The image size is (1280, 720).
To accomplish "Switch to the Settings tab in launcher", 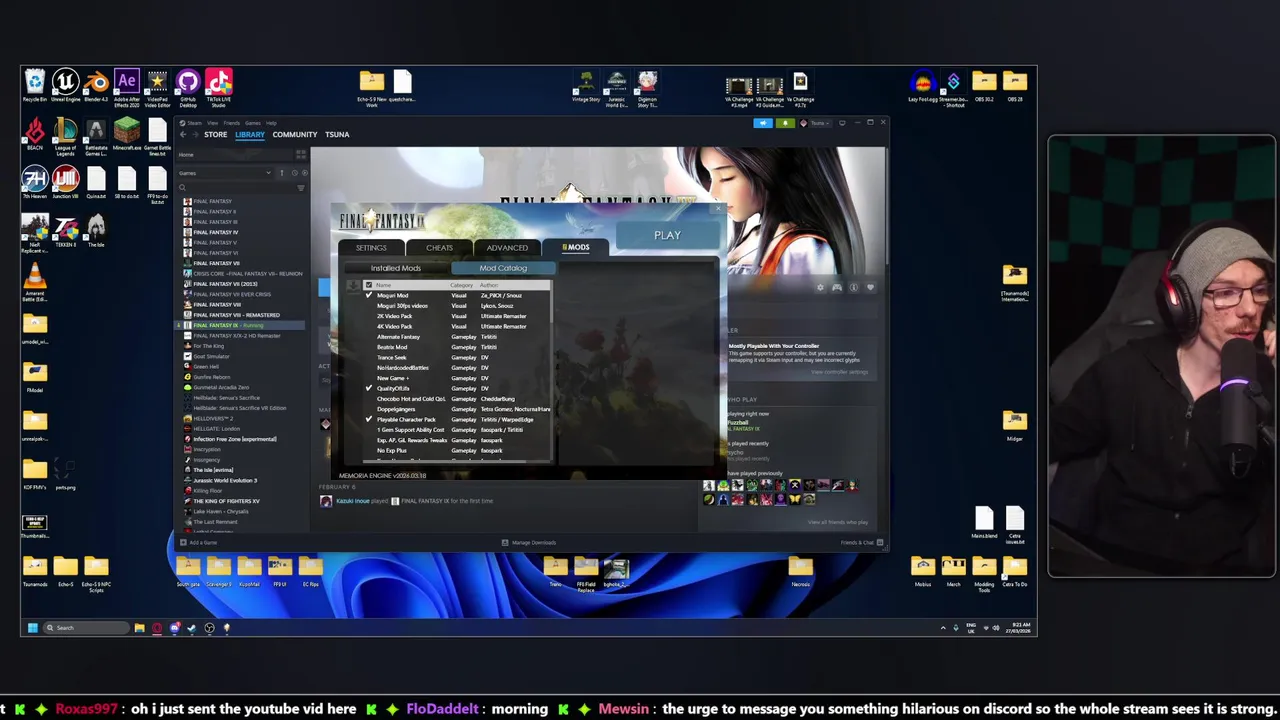I will pyautogui.click(x=371, y=247).
